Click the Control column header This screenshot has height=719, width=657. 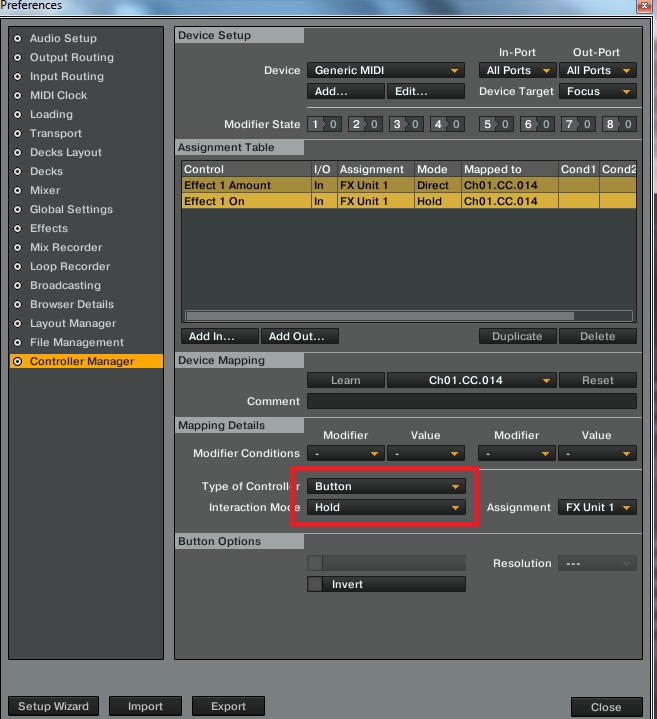(246, 169)
